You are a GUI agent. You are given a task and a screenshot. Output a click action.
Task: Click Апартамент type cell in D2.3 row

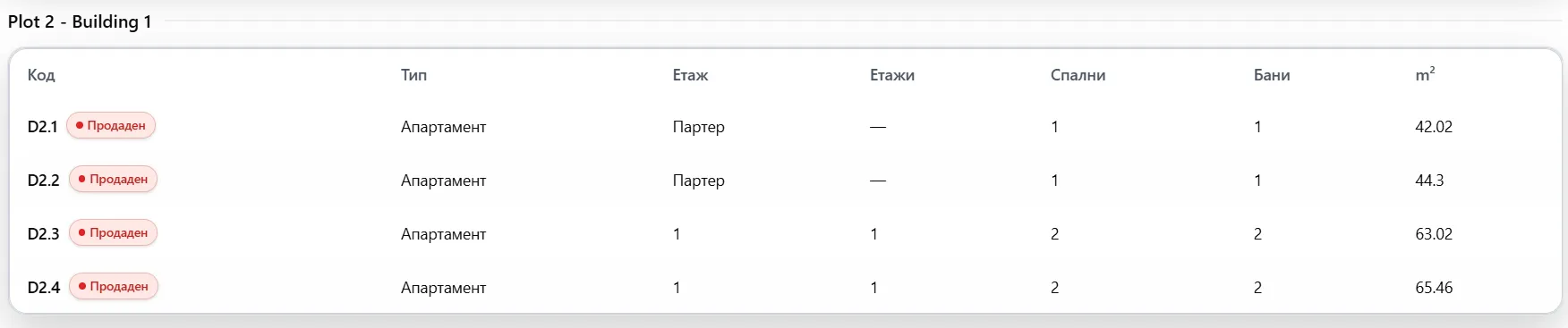tap(444, 234)
